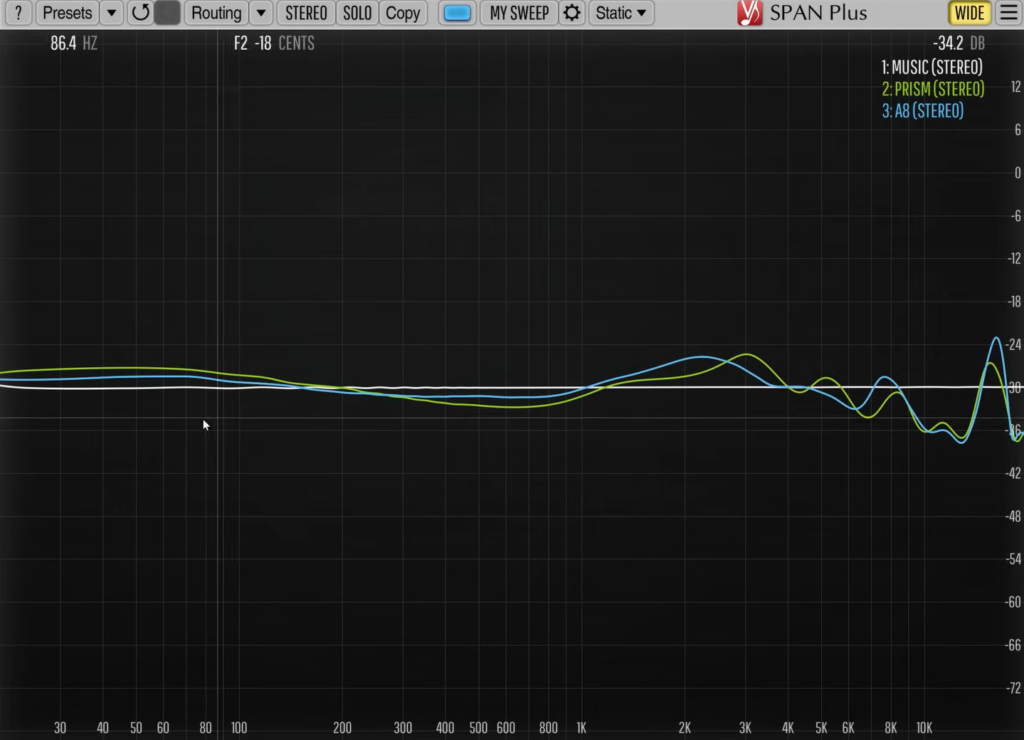Click the reset circular arrow icon
The height and width of the screenshot is (740, 1024).
[140, 13]
